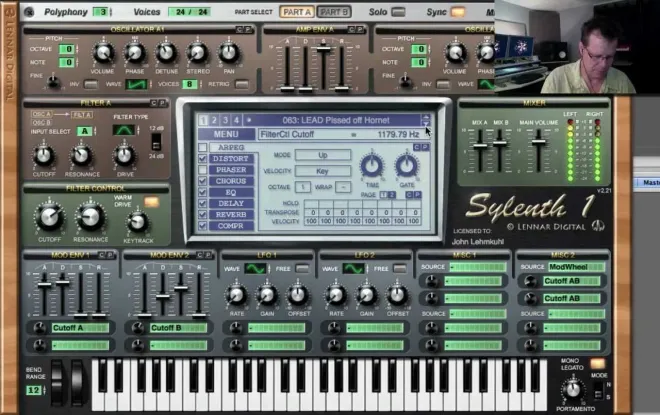Toggle the Mono Legato switch
The height and width of the screenshot is (415, 660).
597,363
